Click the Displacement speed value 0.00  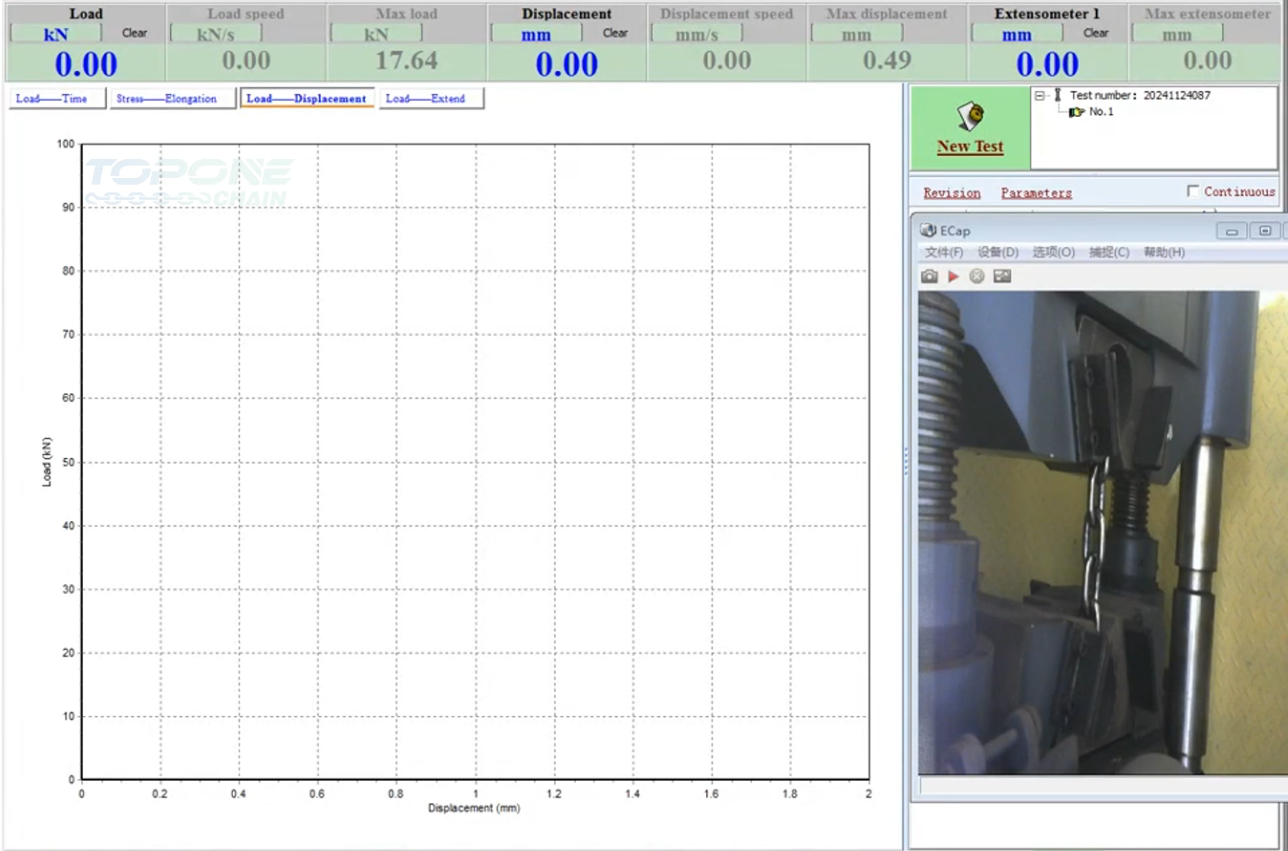(x=727, y=61)
